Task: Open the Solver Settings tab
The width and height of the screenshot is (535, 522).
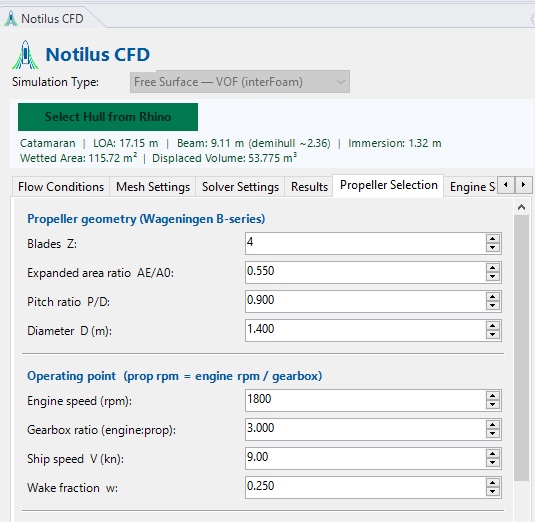Action: [x=240, y=187]
